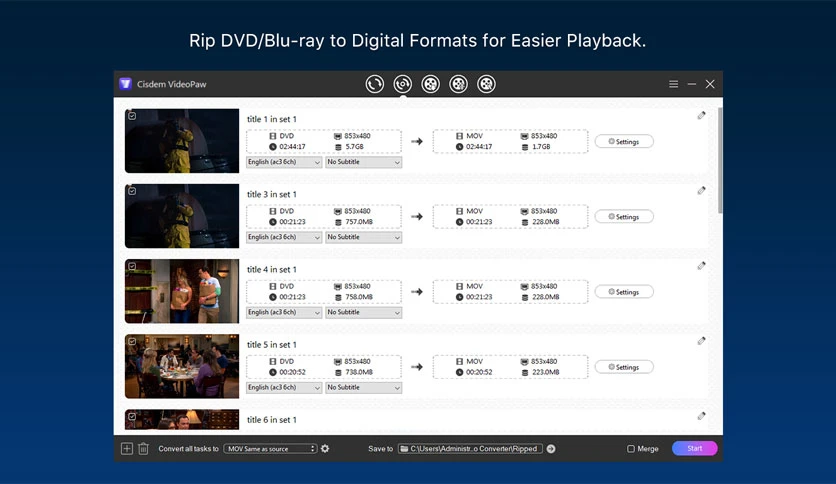Select the title 5 in set 1 thumbnail
836x484 pixels.
[182, 366]
